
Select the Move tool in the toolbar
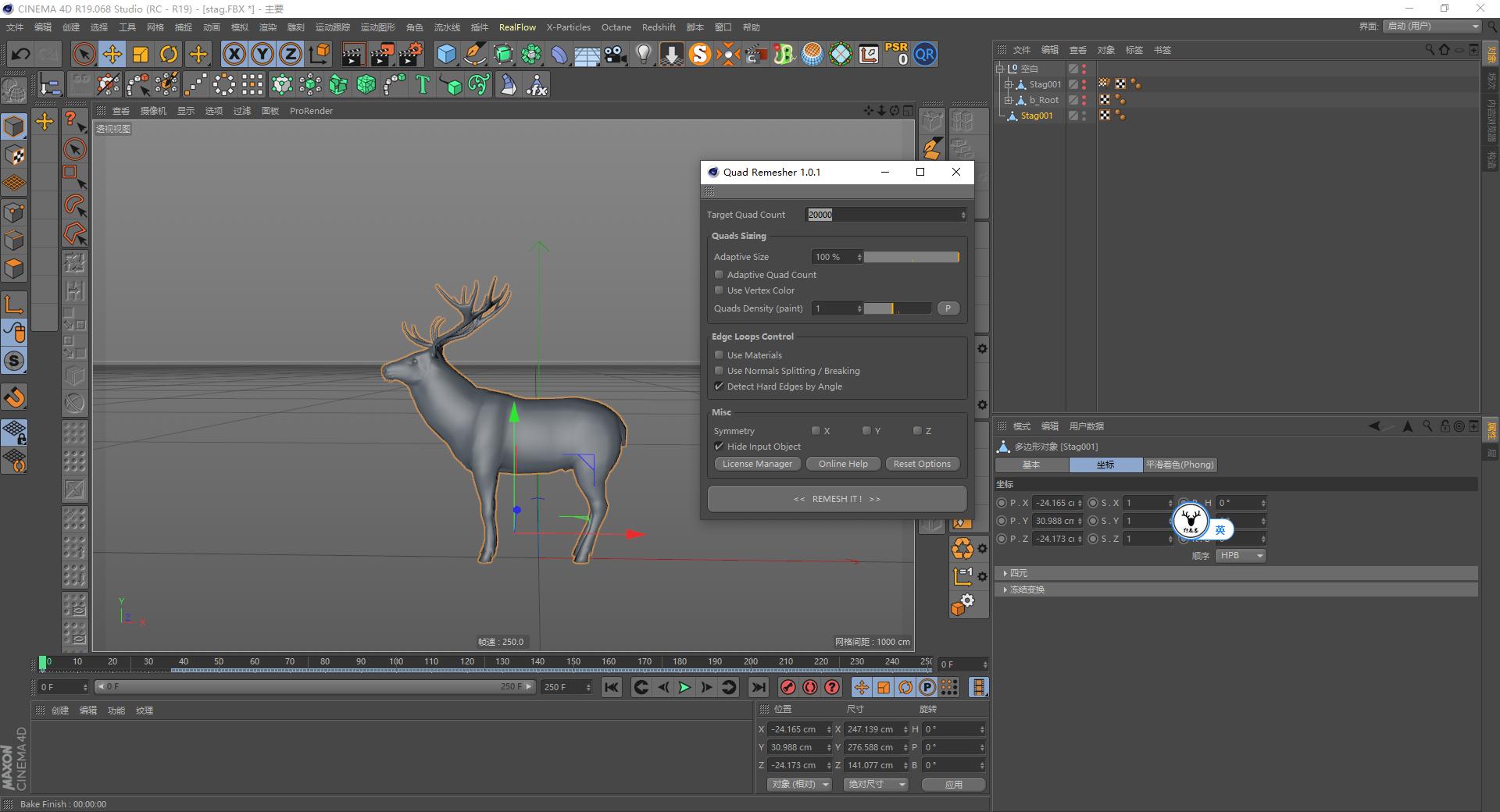112,54
